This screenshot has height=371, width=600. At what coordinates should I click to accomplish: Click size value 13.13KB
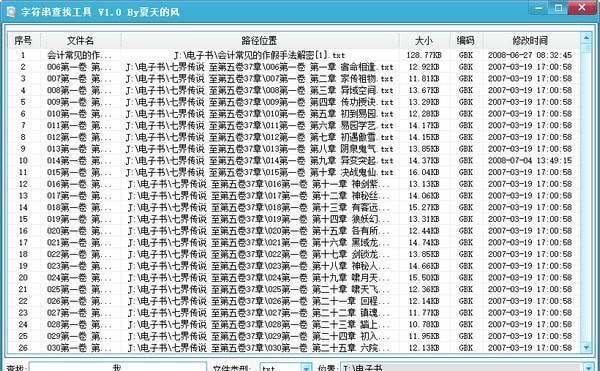424,184
